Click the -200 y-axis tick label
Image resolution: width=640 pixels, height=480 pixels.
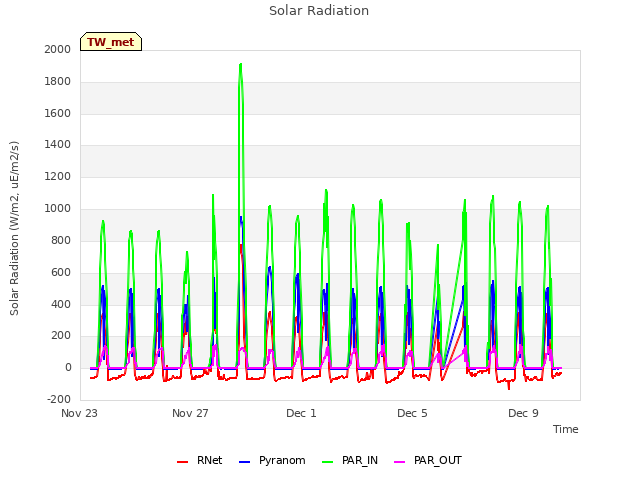[x=59, y=400]
